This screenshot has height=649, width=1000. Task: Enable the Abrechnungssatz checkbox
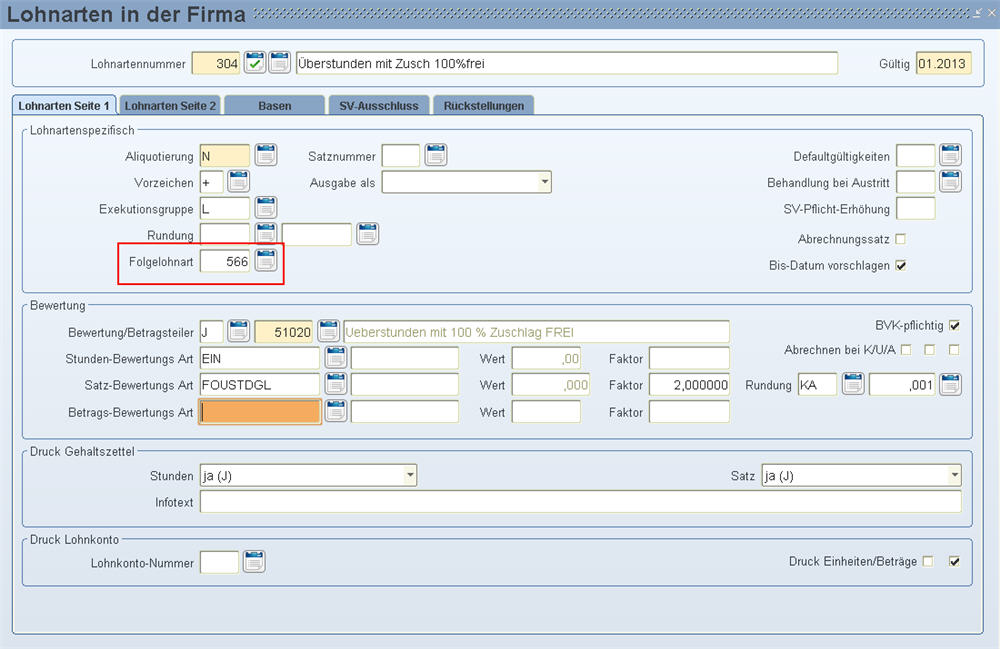pos(901,239)
